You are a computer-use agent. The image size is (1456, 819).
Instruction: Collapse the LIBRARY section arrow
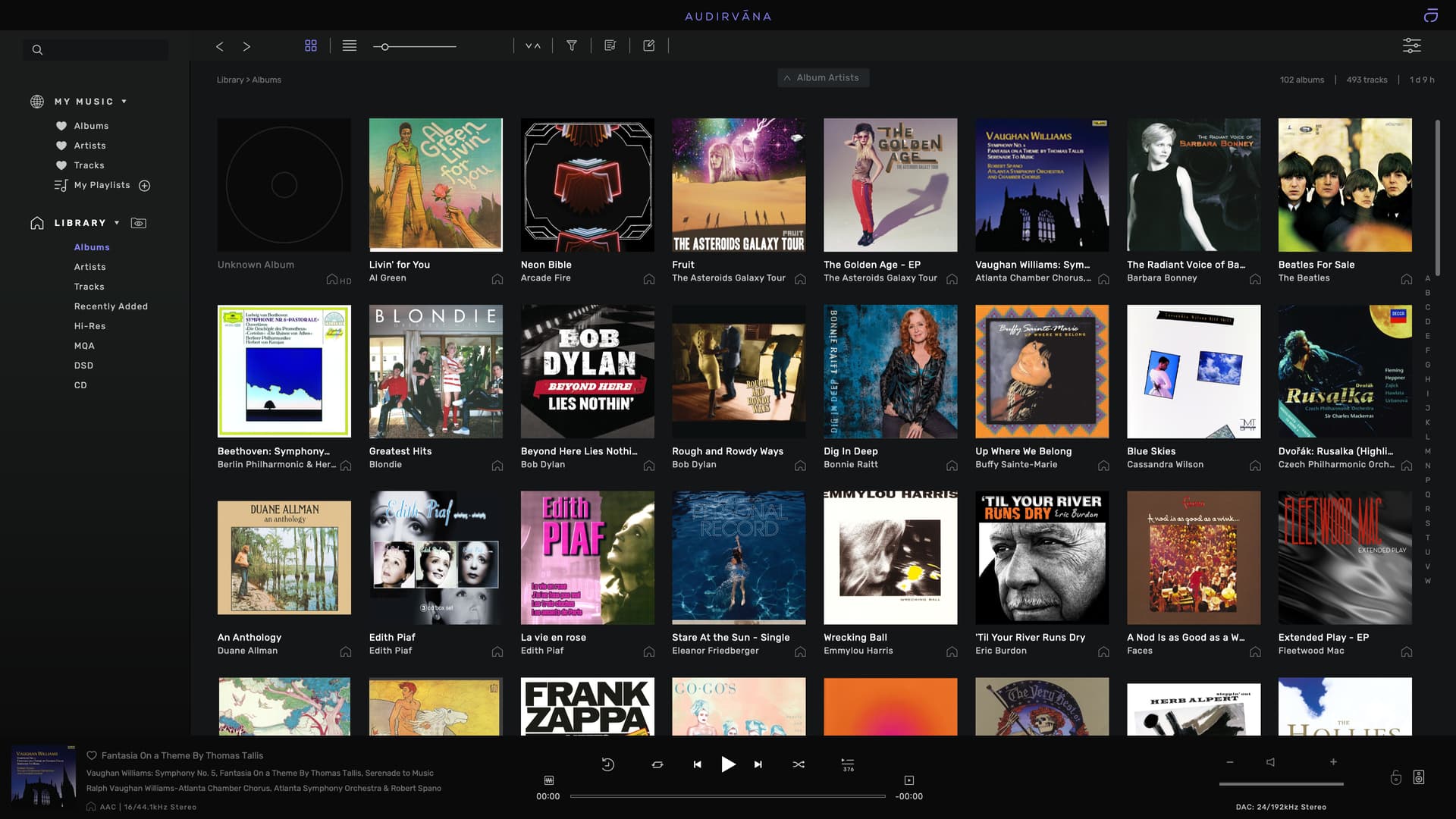click(117, 223)
